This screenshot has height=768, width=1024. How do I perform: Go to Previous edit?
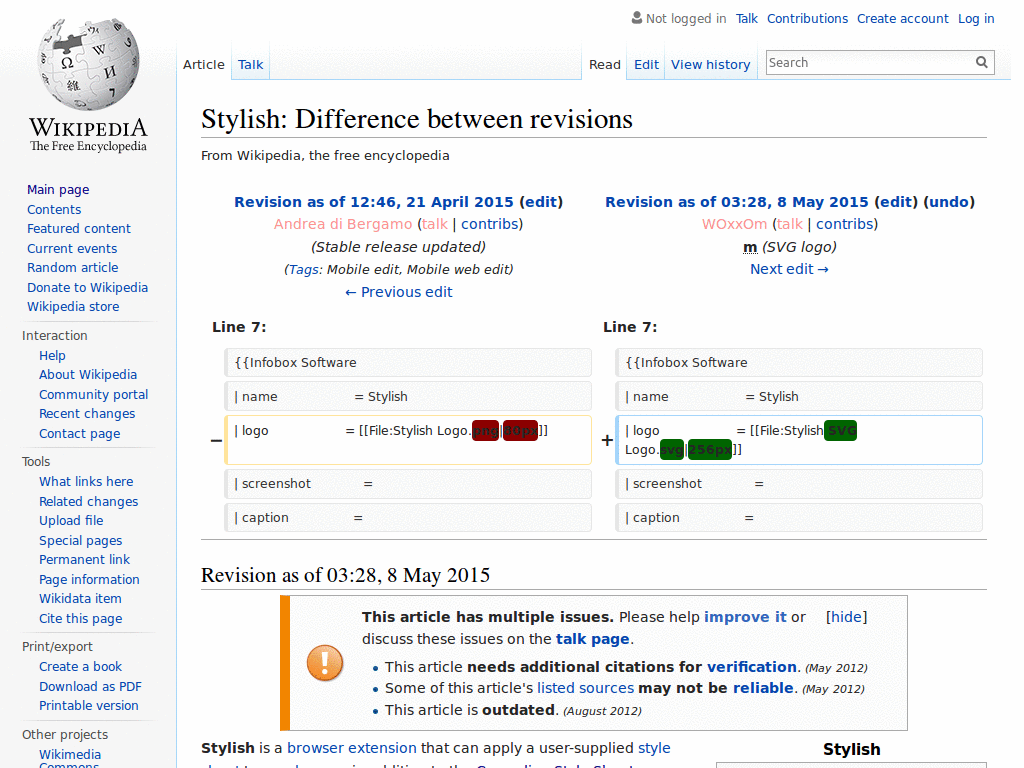pos(398,292)
